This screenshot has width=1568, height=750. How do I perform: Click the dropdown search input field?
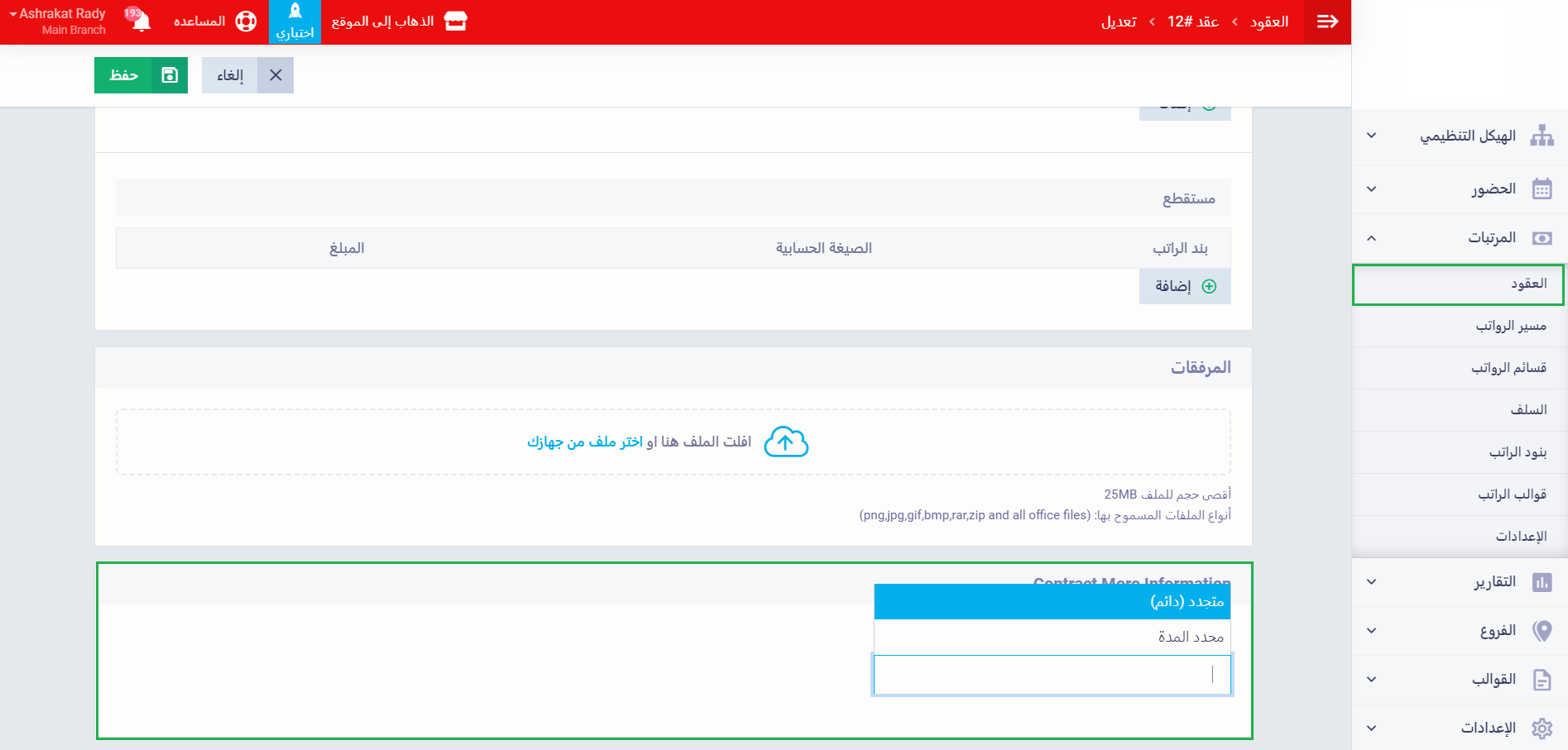pyautogui.click(x=1052, y=675)
